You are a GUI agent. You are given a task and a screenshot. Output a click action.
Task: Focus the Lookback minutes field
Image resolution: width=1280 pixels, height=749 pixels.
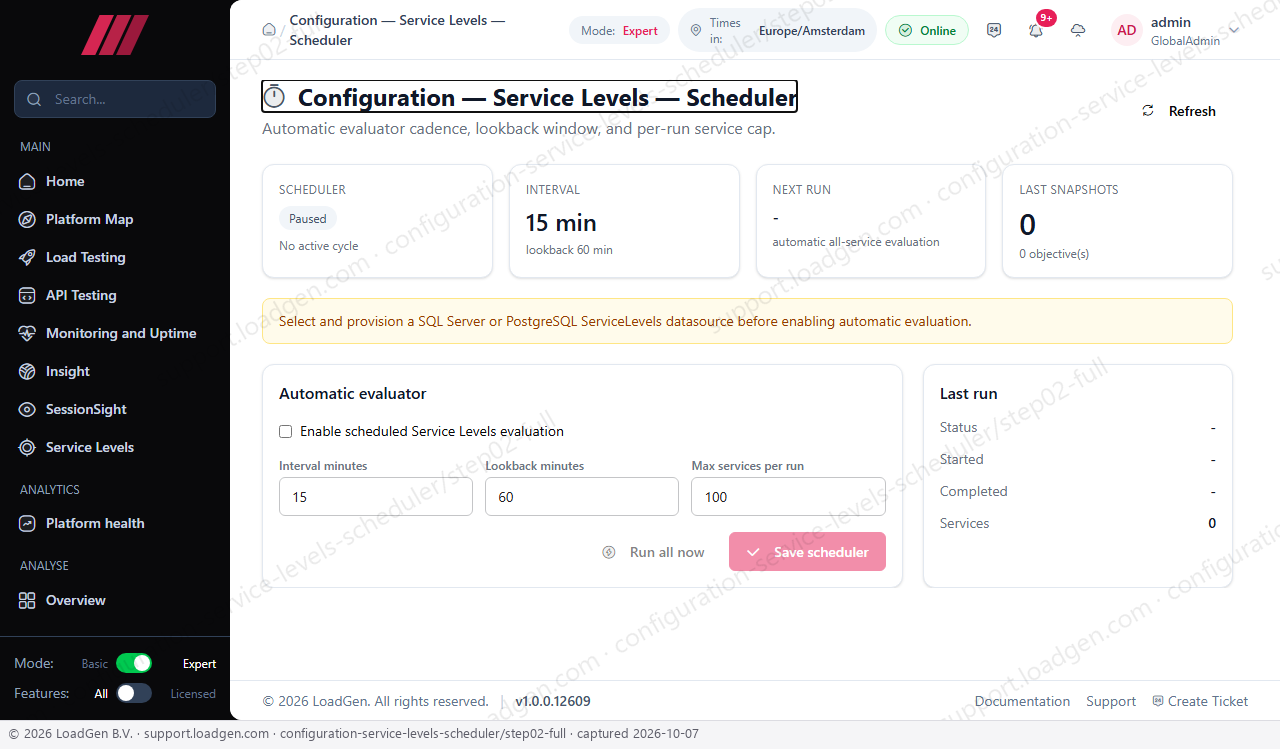pyautogui.click(x=582, y=496)
